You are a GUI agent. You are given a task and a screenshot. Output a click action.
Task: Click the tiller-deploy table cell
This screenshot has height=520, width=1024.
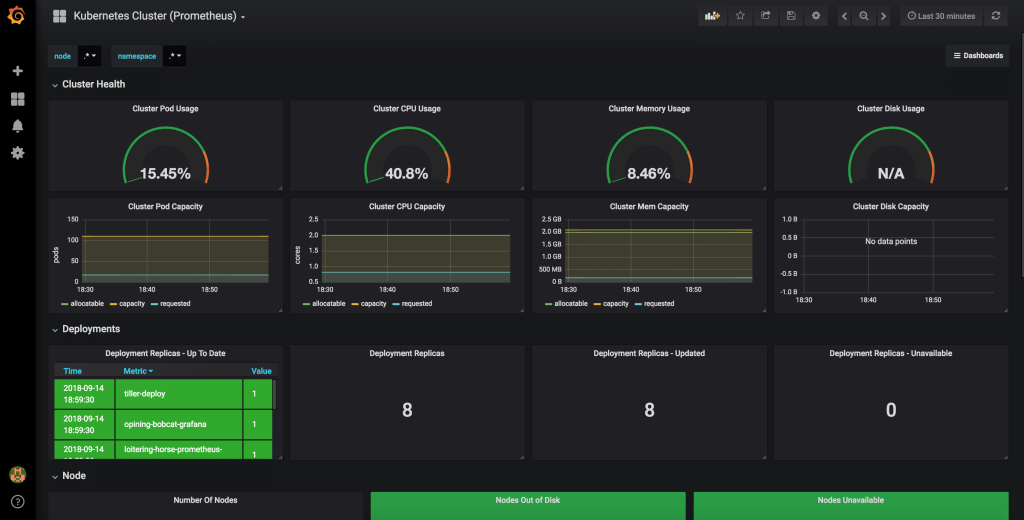pos(179,394)
